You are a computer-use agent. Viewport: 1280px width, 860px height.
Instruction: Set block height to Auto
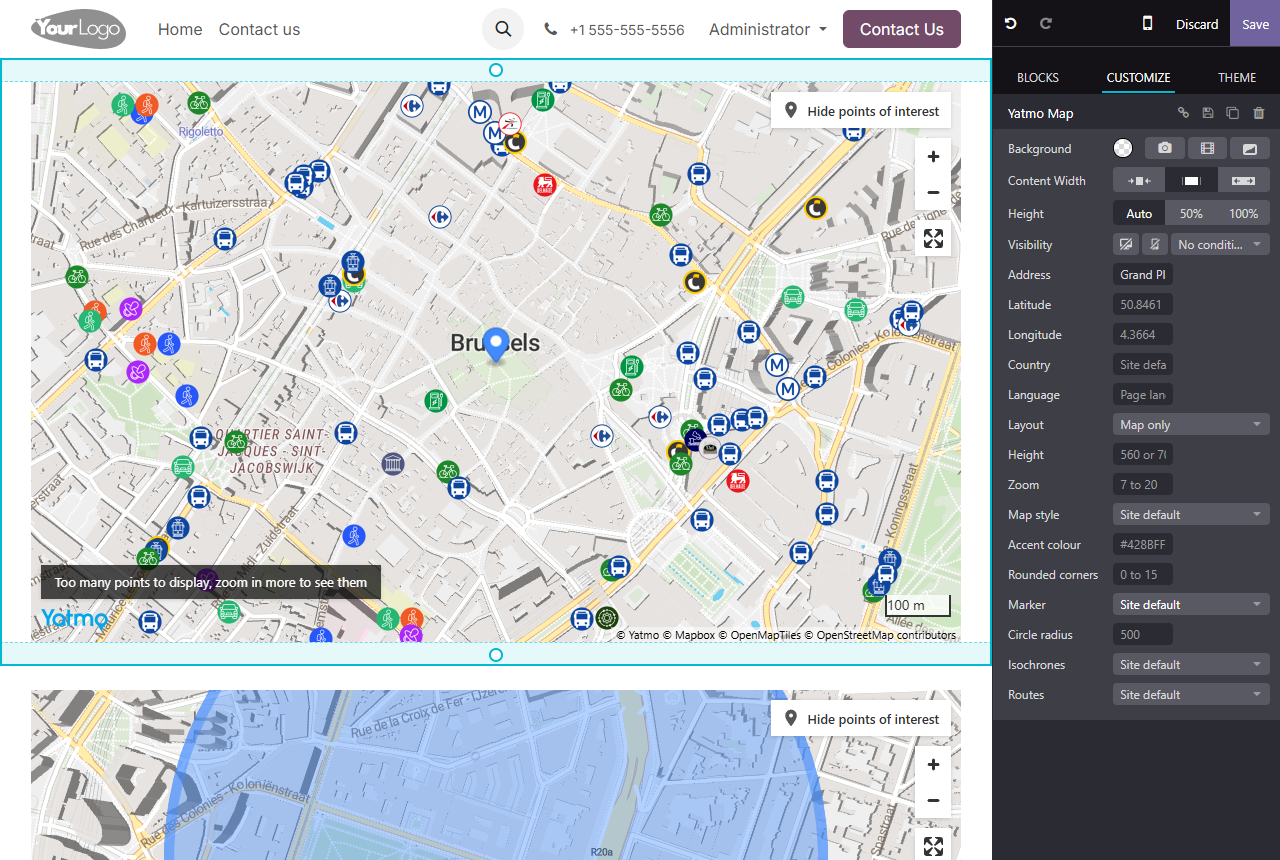[1139, 213]
